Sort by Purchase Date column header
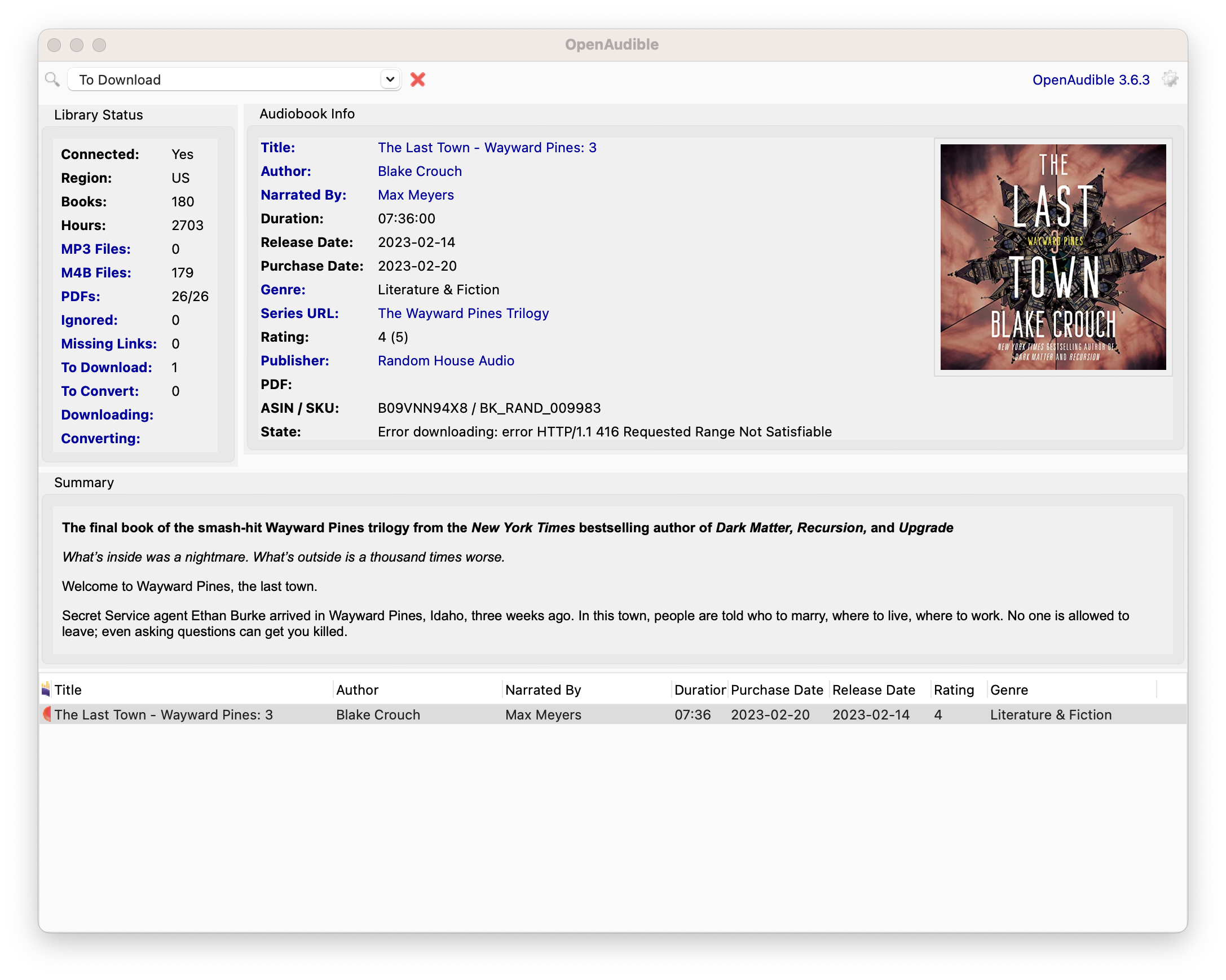This screenshot has width=1226, height=980. 776,690
